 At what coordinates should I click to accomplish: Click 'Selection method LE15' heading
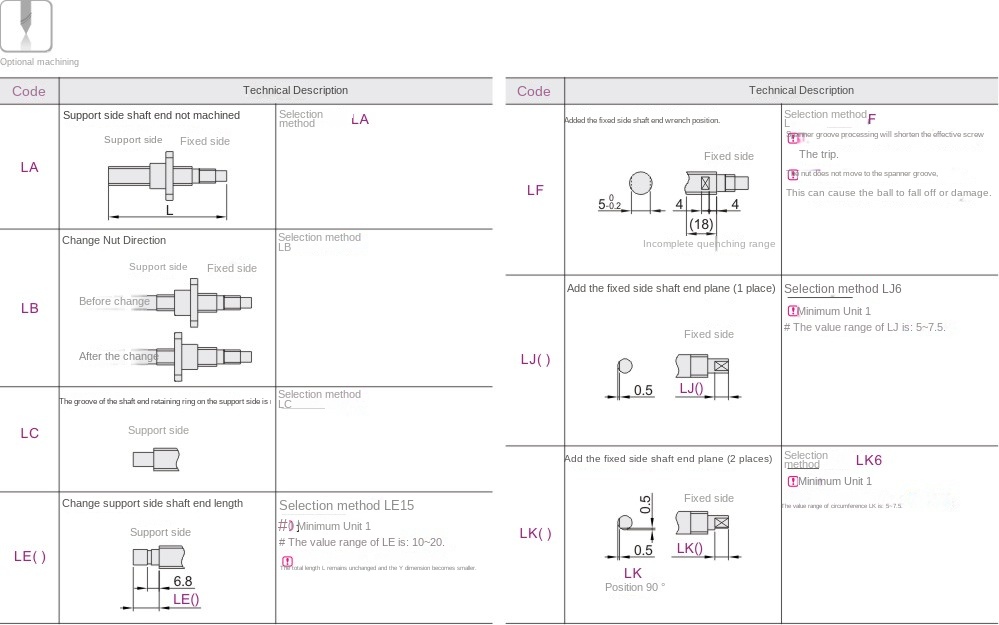[x=346, y=505]
